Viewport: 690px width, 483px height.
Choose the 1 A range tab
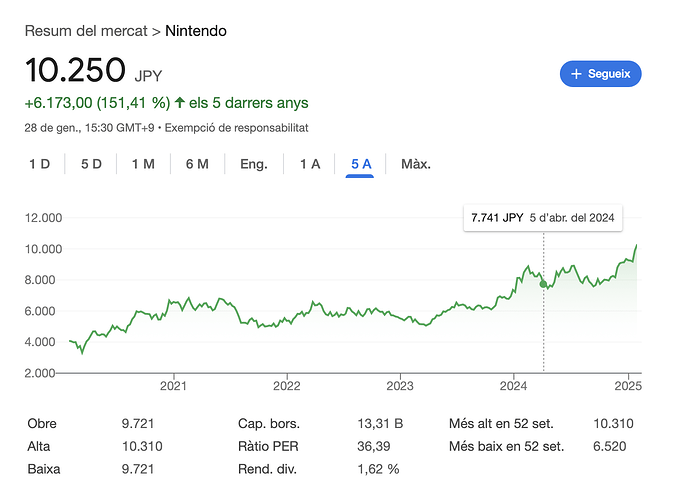[x=310, y=164]
